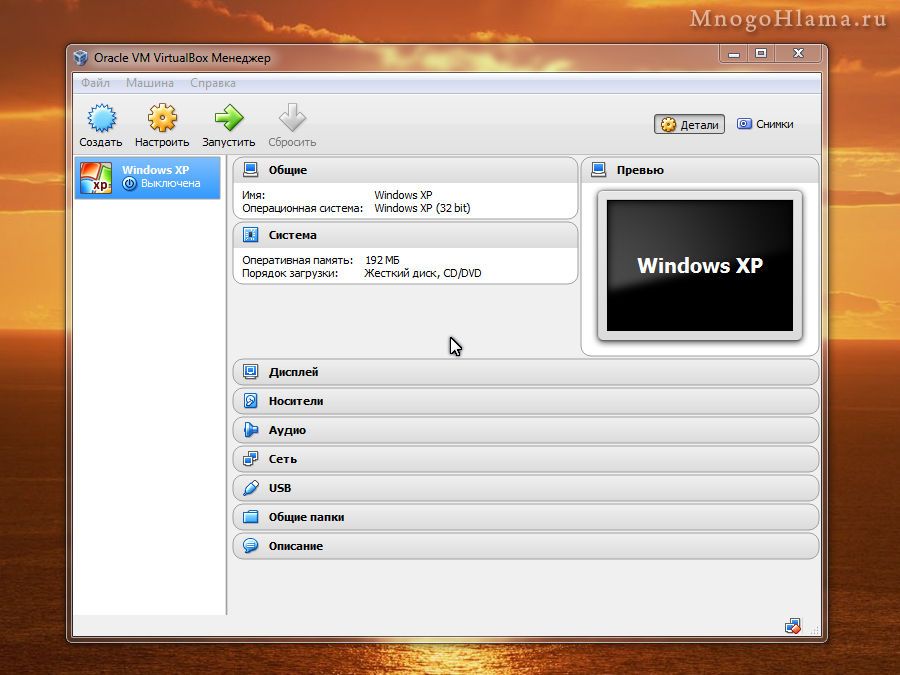
Task: Click the Жесткий диск, CD/DVD boot order text
Action: [422, 273]
